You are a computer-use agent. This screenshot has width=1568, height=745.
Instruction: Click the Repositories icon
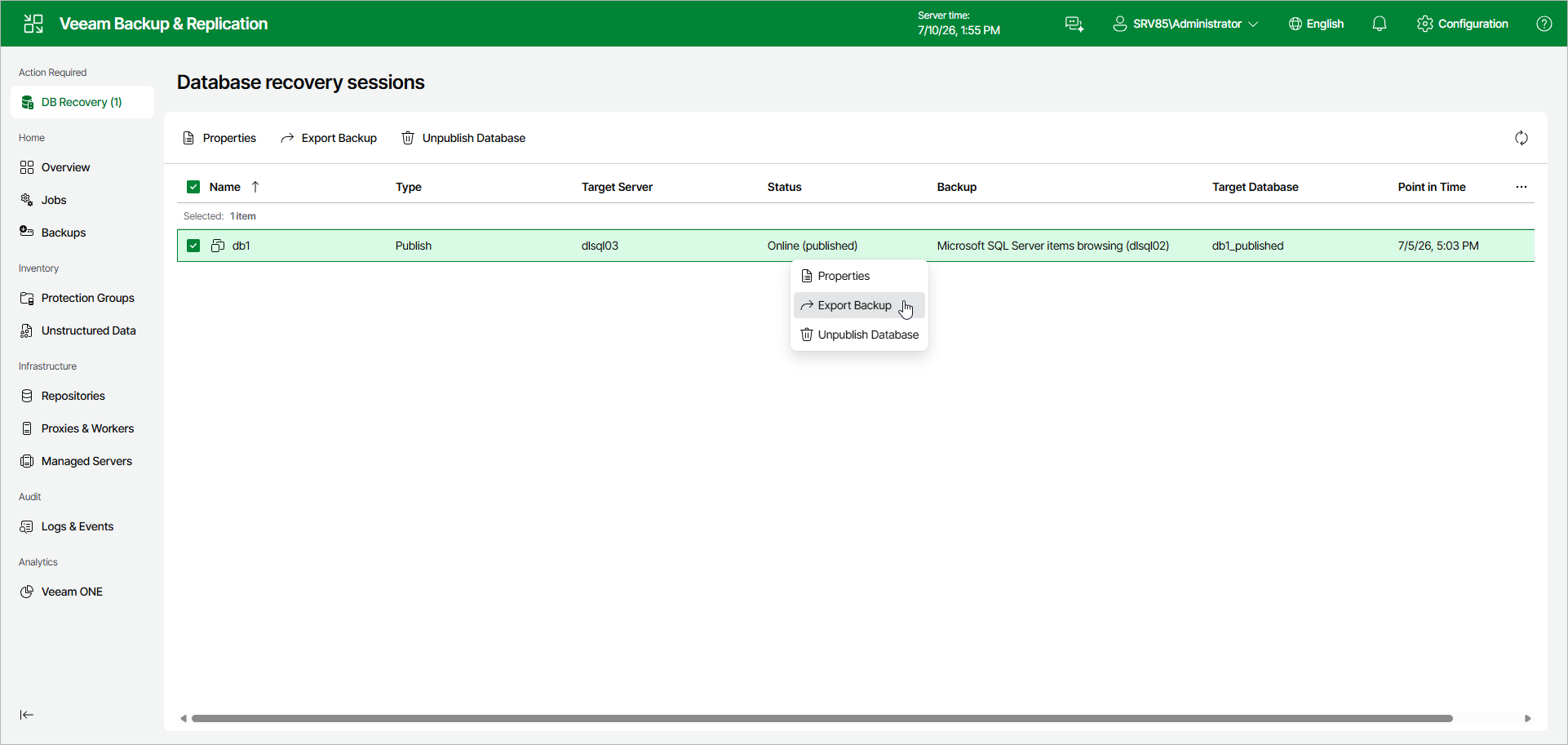pyautogui.click(x=27, y=396)
